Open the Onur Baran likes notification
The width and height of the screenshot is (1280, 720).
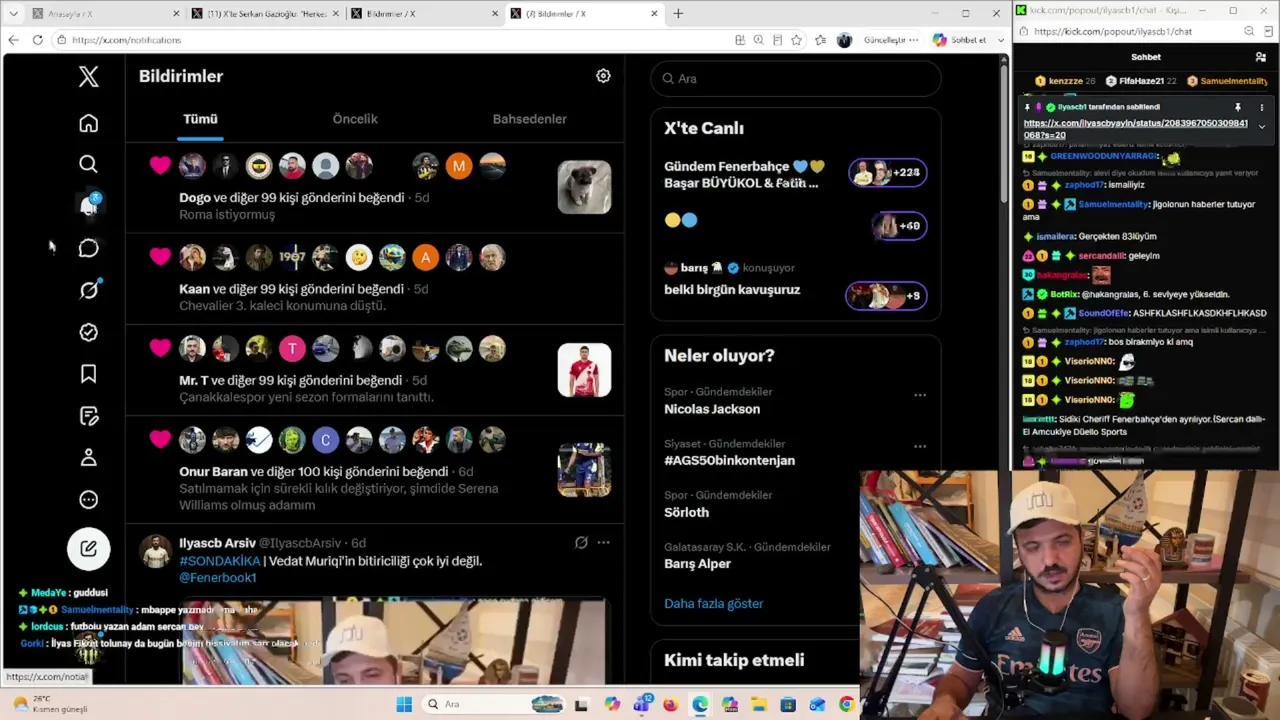click(x=375, y=470)
